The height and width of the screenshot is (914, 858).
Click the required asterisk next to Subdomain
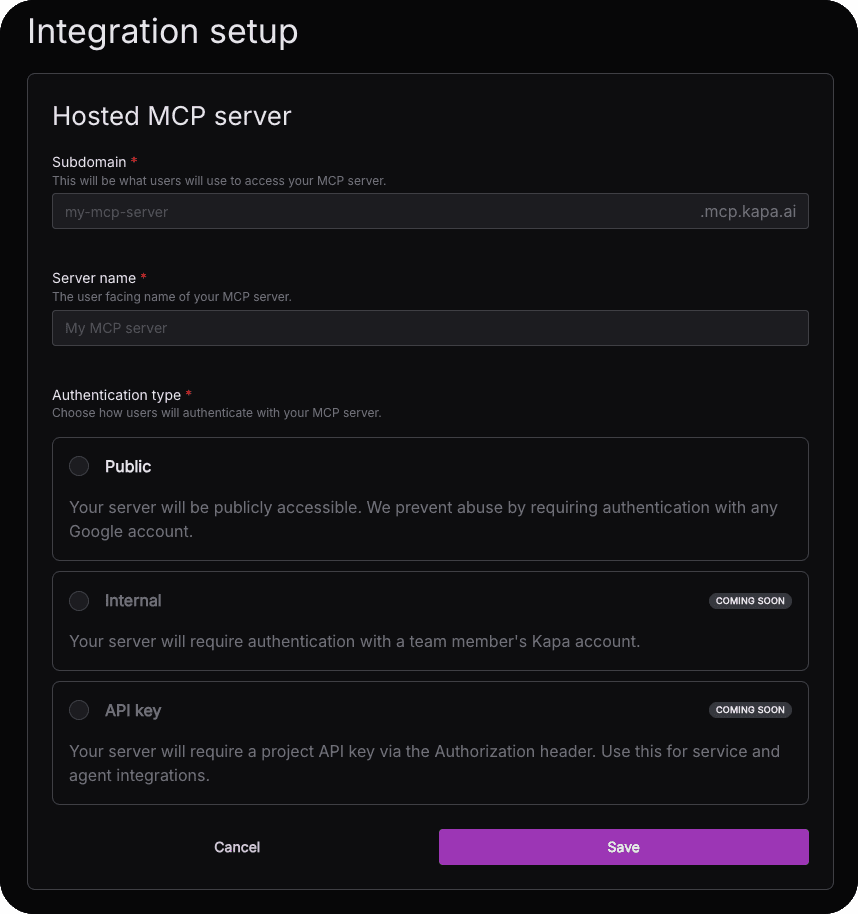click(135, 161)
